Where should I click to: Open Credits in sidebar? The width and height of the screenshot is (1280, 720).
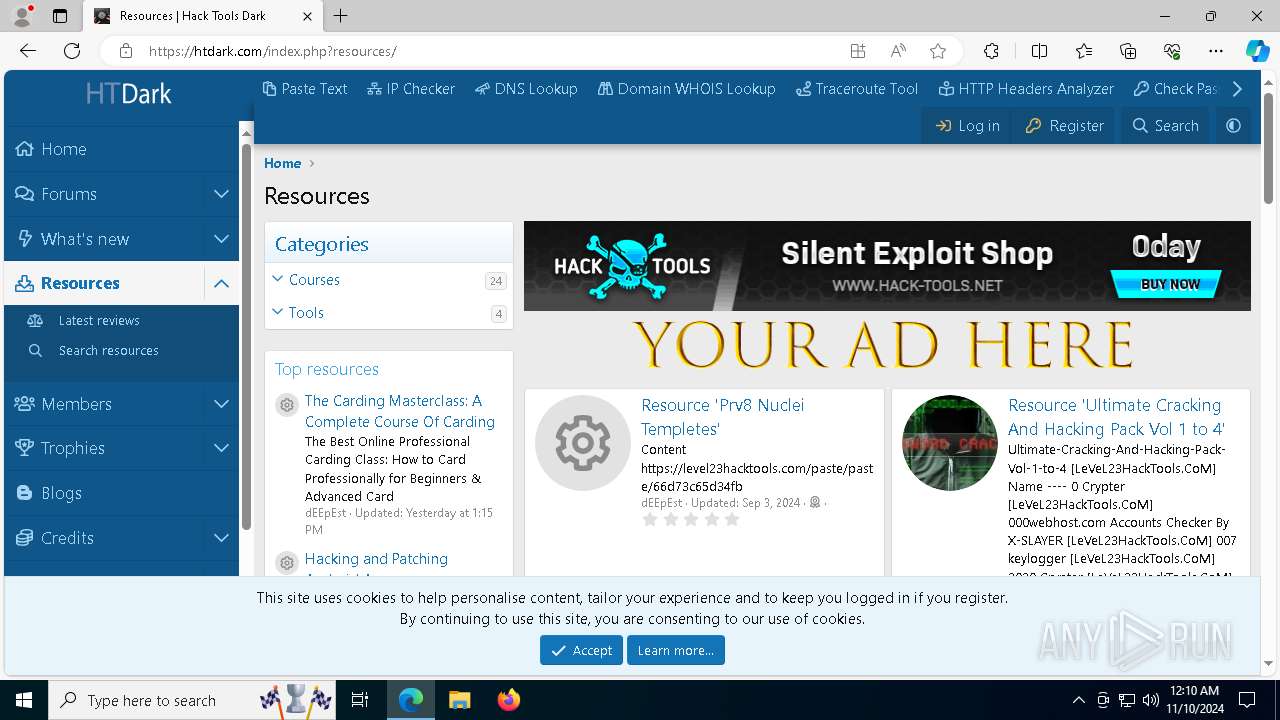click(104, 538)
